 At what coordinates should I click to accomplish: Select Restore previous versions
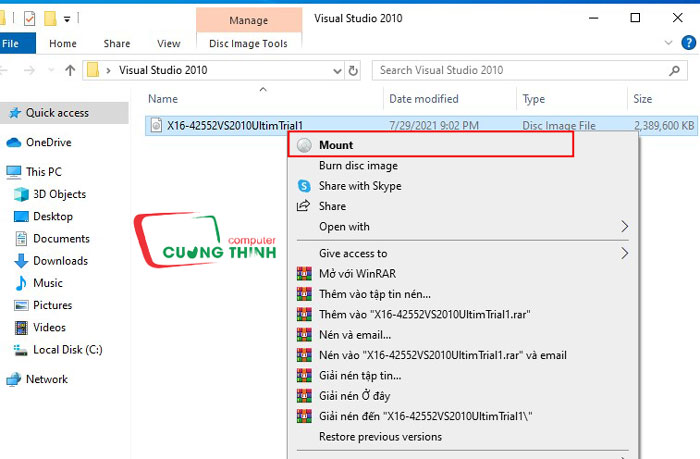380,437
